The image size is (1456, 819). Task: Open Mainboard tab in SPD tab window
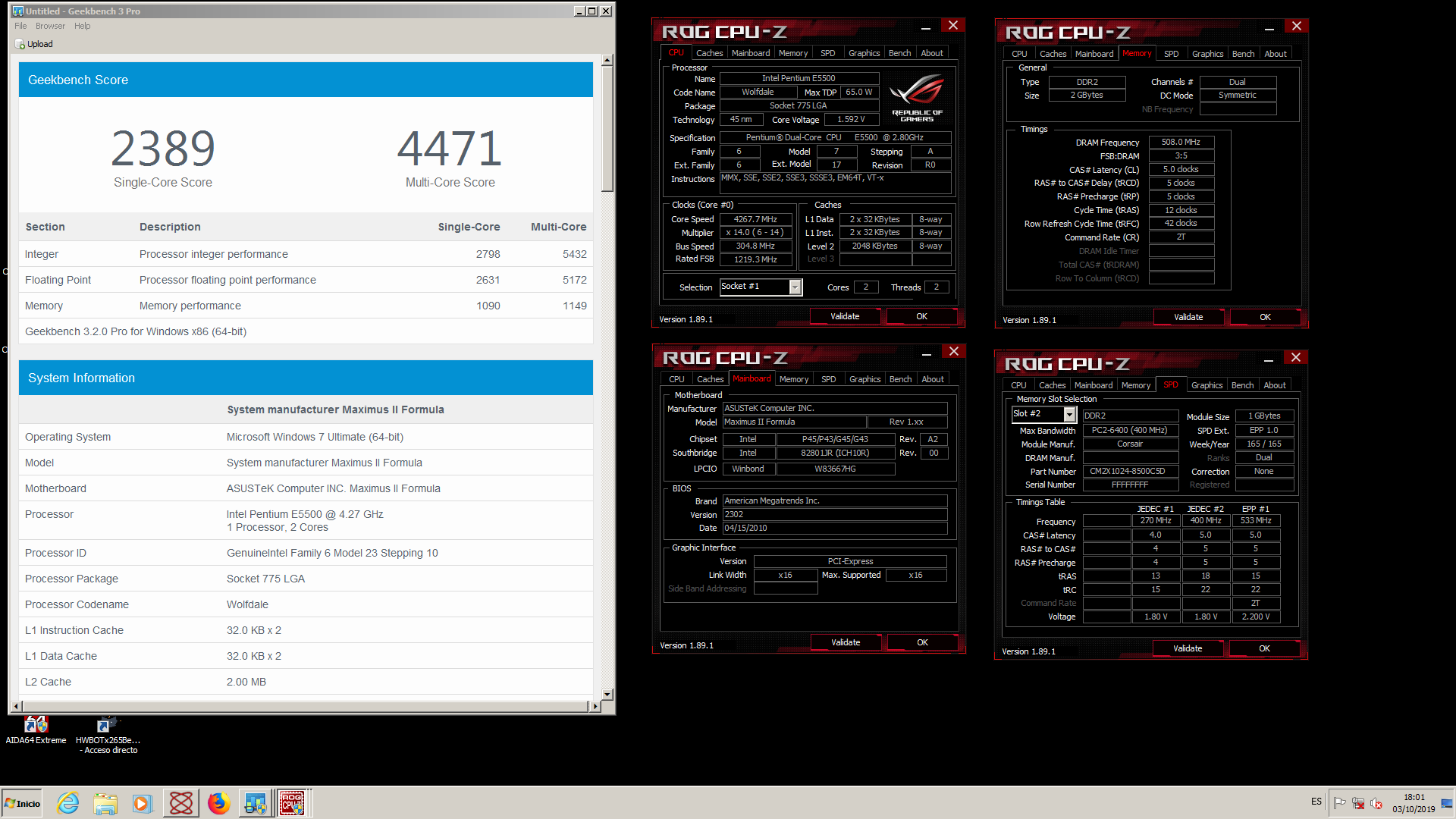(1094, 385)
